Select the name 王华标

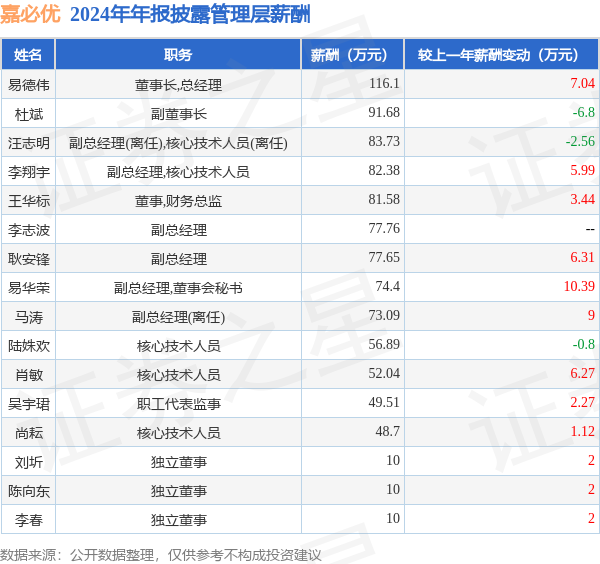[29, 201]
